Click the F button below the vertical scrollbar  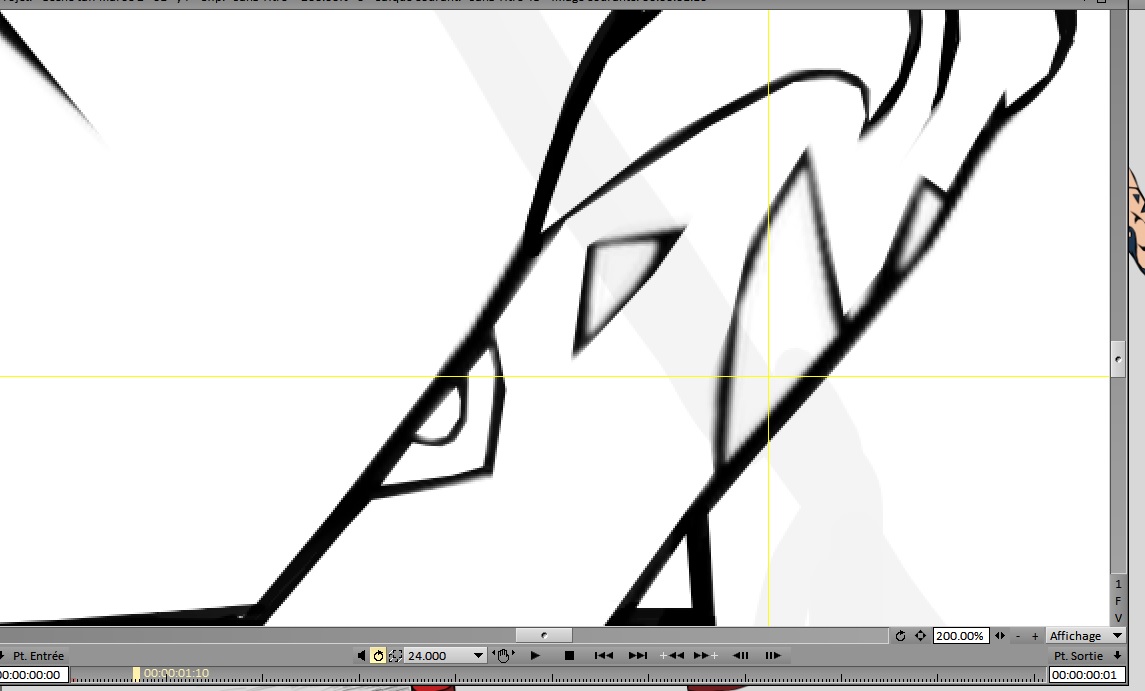pos(1118,601)
